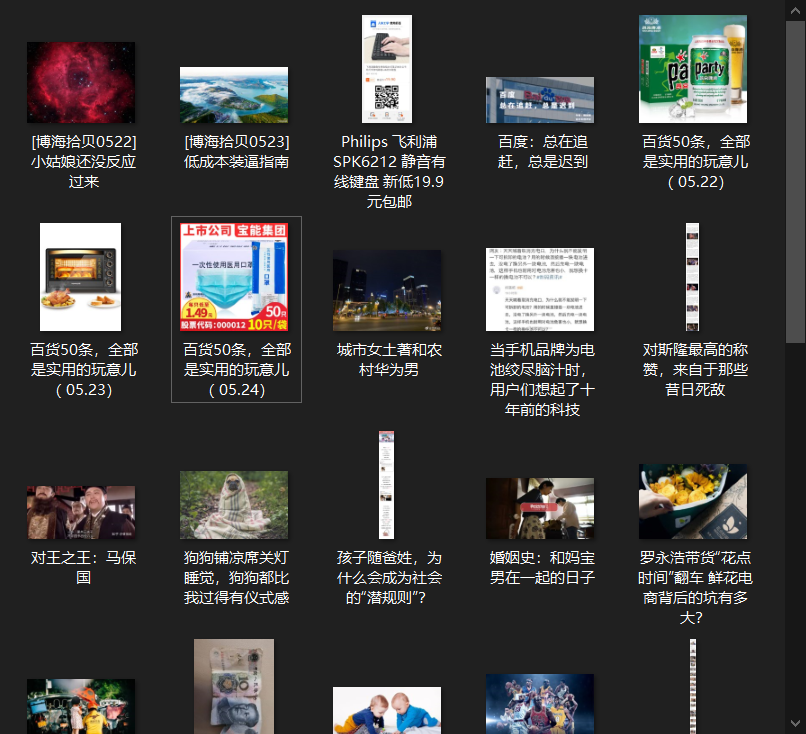
Task: Click the crawling babies photo at the bottom
Action: [x=386, y=710]
